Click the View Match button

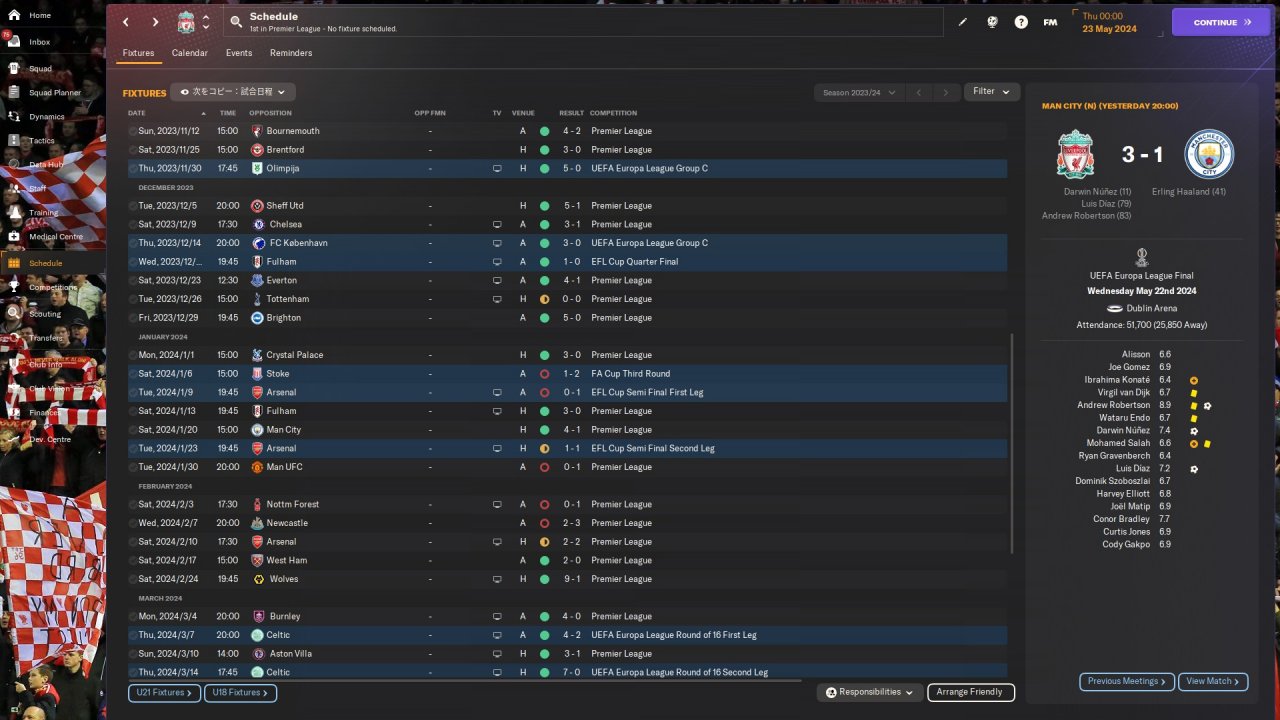(x=1213, y=681)
